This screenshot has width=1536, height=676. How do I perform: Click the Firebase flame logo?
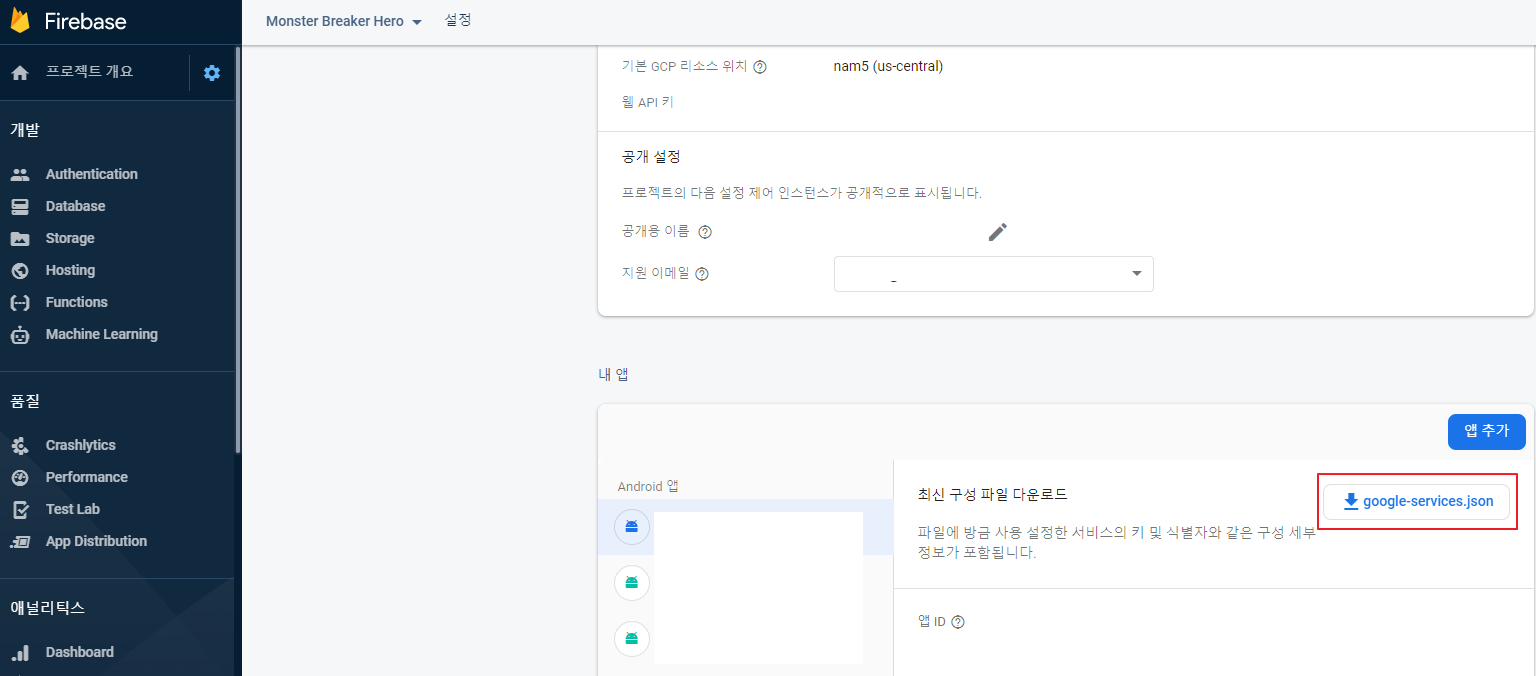point(20,20)
